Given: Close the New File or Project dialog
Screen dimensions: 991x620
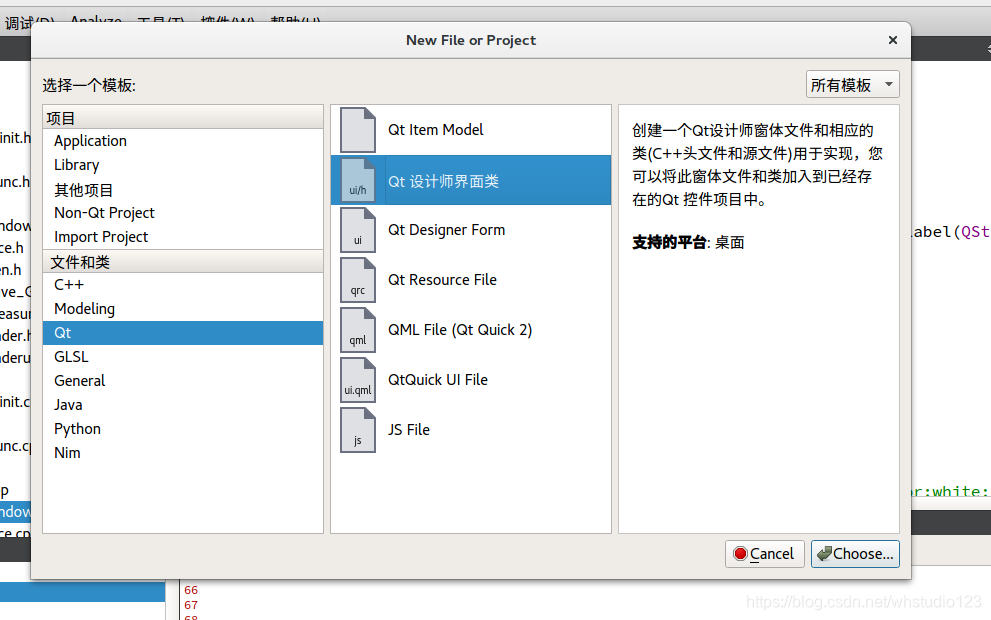Looking at the screenshot, I should pos(892,40).
